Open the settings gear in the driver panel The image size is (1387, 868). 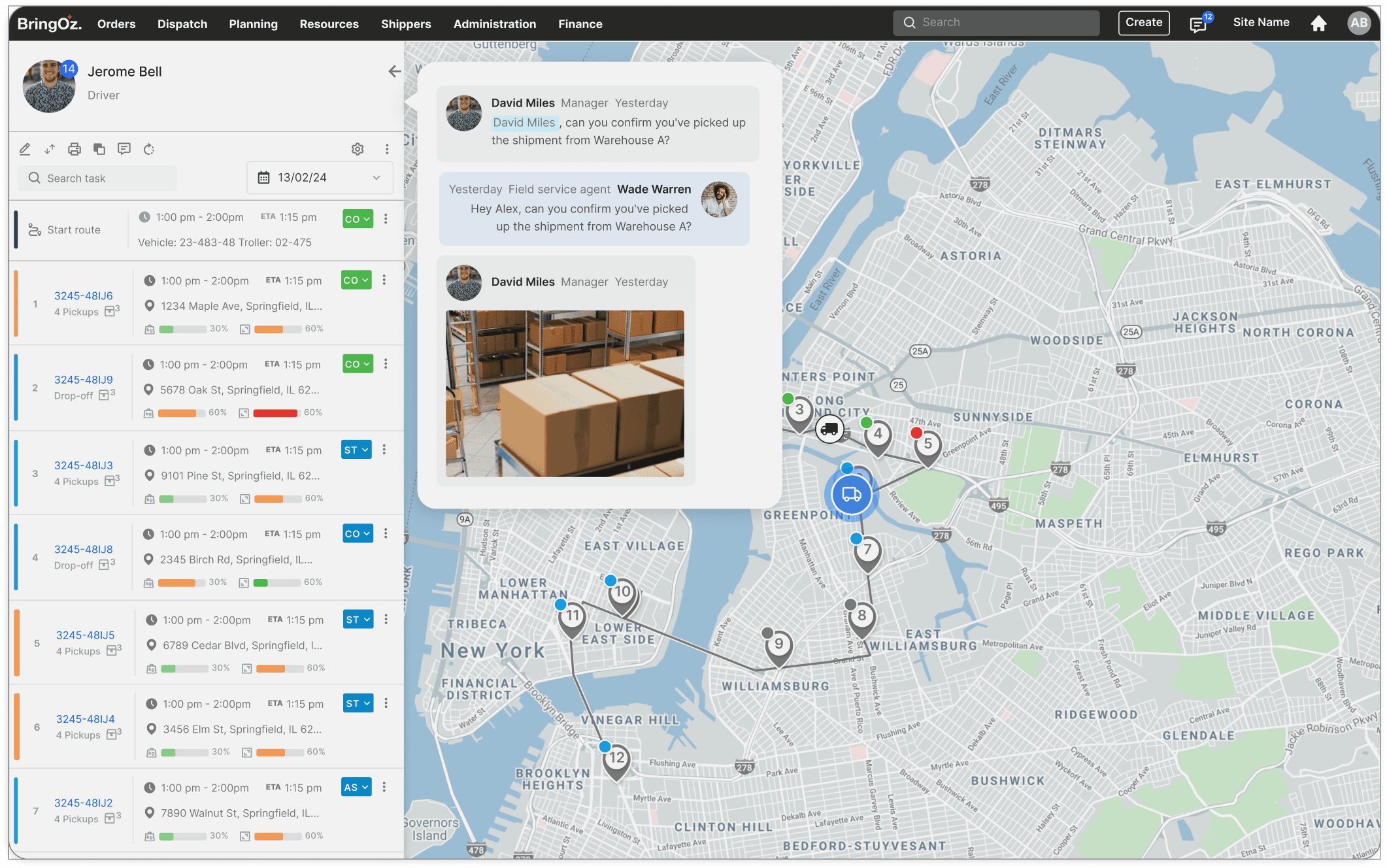pyautogui.click(x=358, y=149)
